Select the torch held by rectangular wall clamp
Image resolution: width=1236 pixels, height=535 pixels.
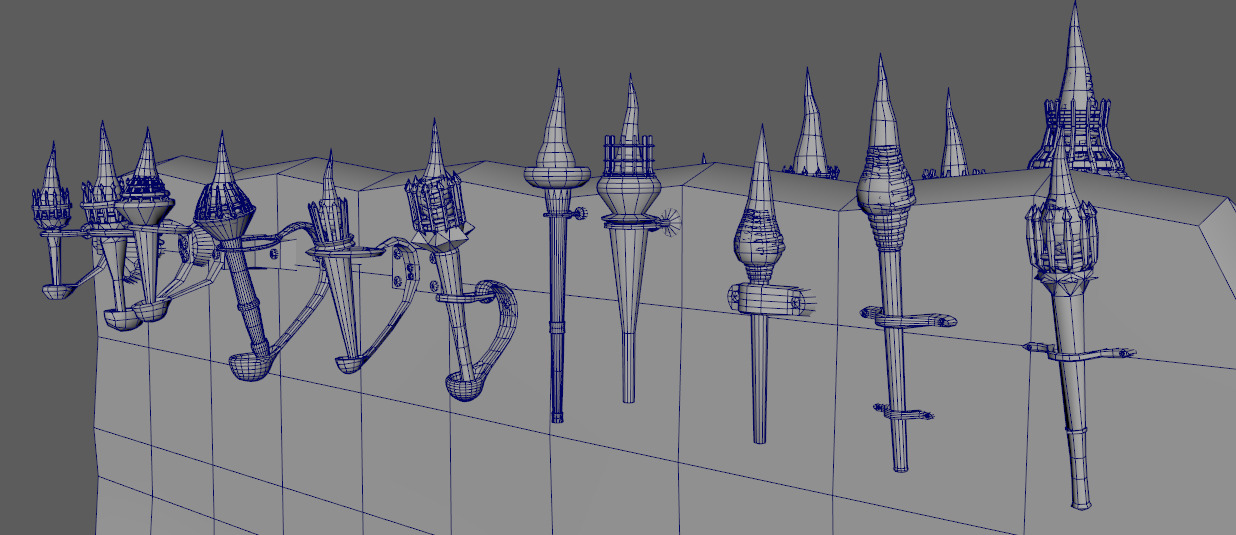(762, 300)
